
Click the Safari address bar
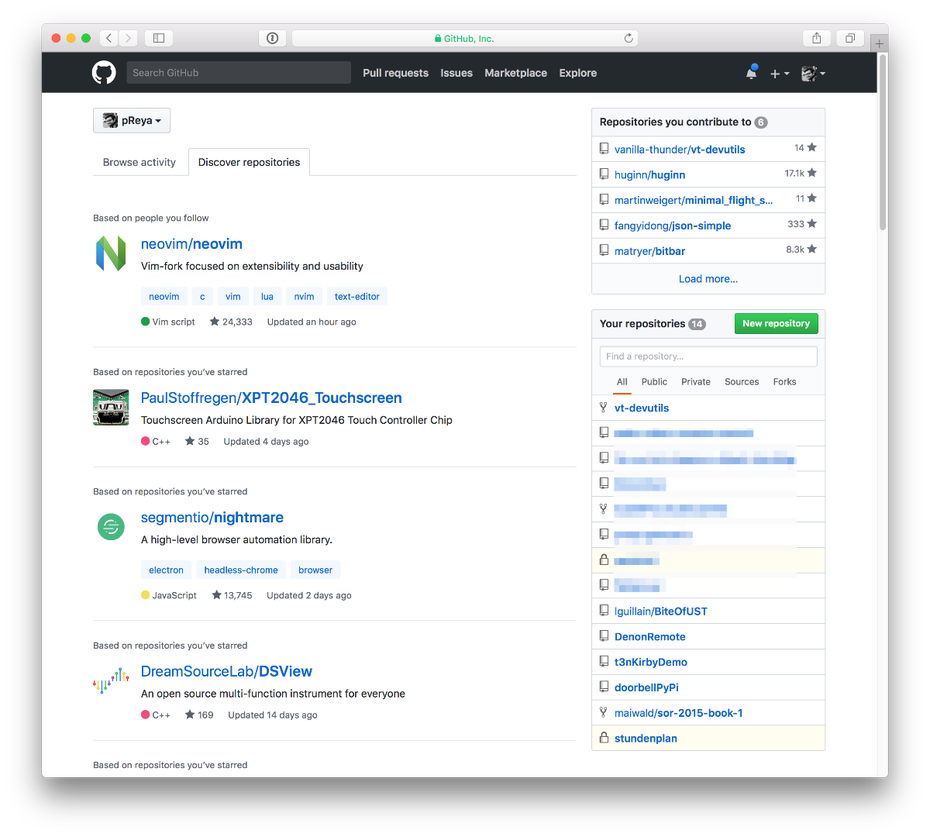point(464,38)
